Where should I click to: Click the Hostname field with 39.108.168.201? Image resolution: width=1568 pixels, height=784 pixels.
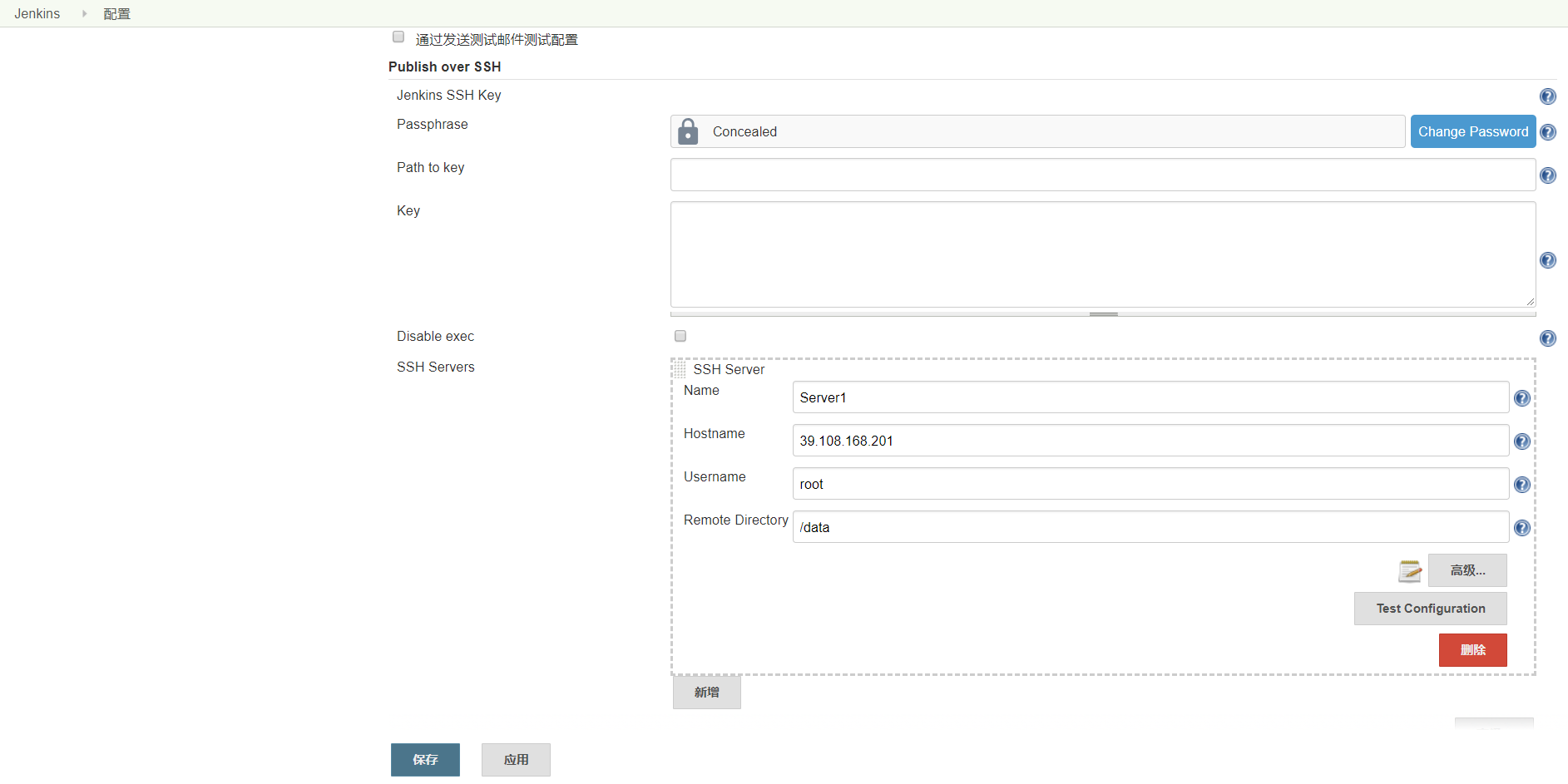pyautogui.click(x=1150, y=441)
